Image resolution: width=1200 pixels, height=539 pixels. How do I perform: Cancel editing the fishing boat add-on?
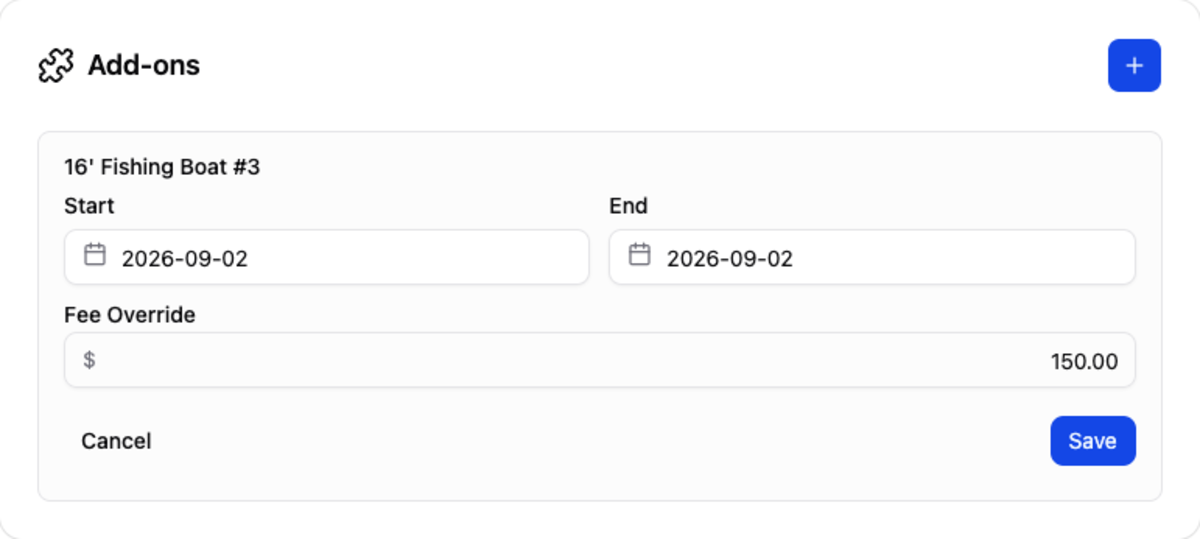coord(116,441)
